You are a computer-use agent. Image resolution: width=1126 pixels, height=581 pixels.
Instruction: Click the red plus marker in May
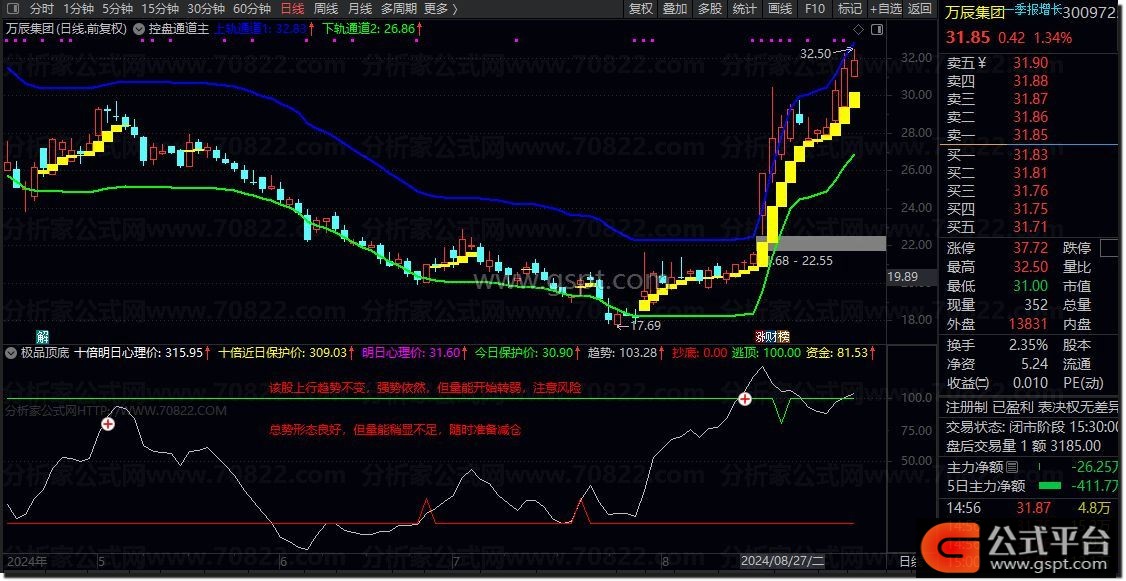pos(108,424)
